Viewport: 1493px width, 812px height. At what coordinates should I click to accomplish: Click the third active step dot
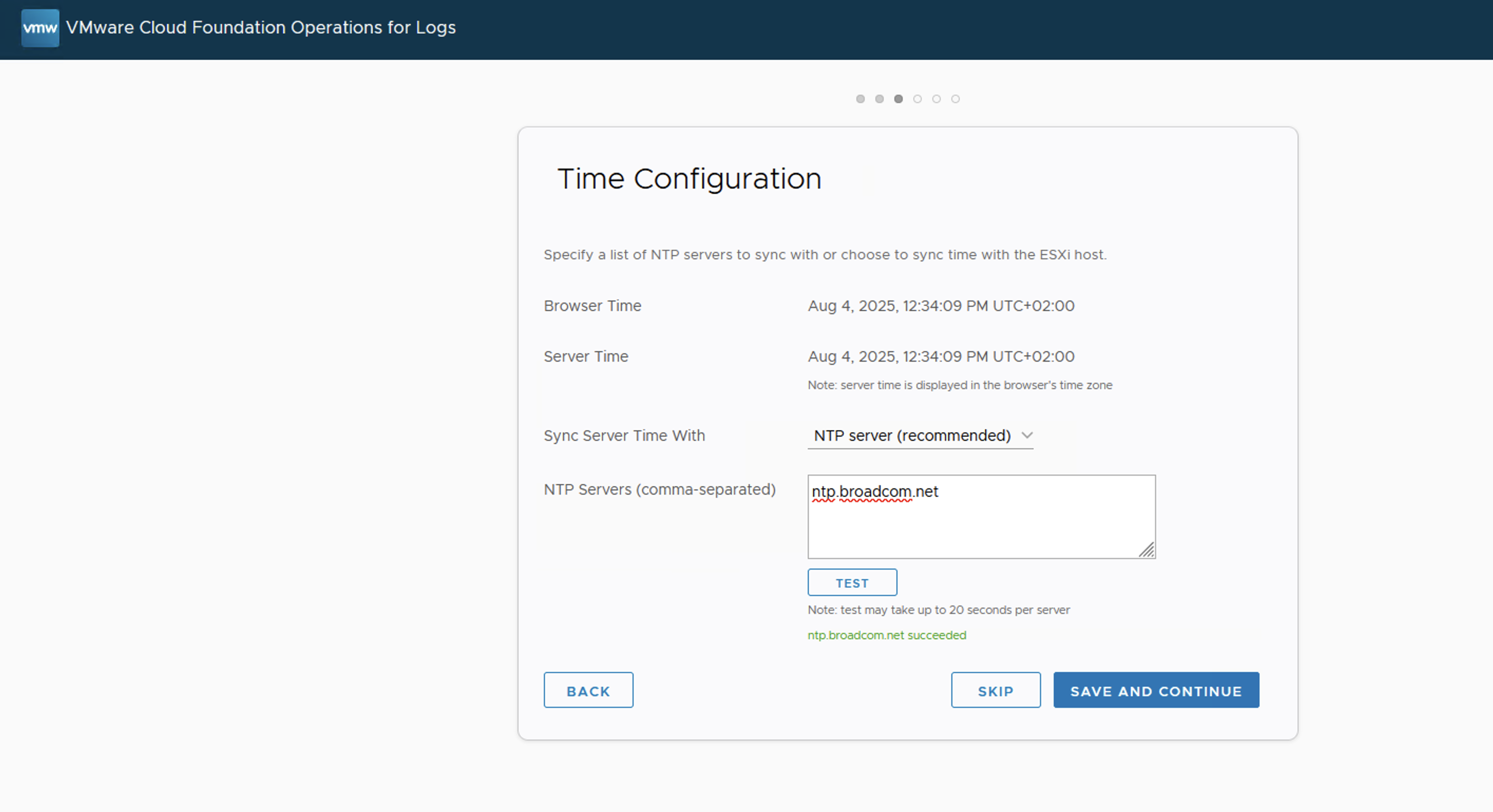[x=899, y=99]
